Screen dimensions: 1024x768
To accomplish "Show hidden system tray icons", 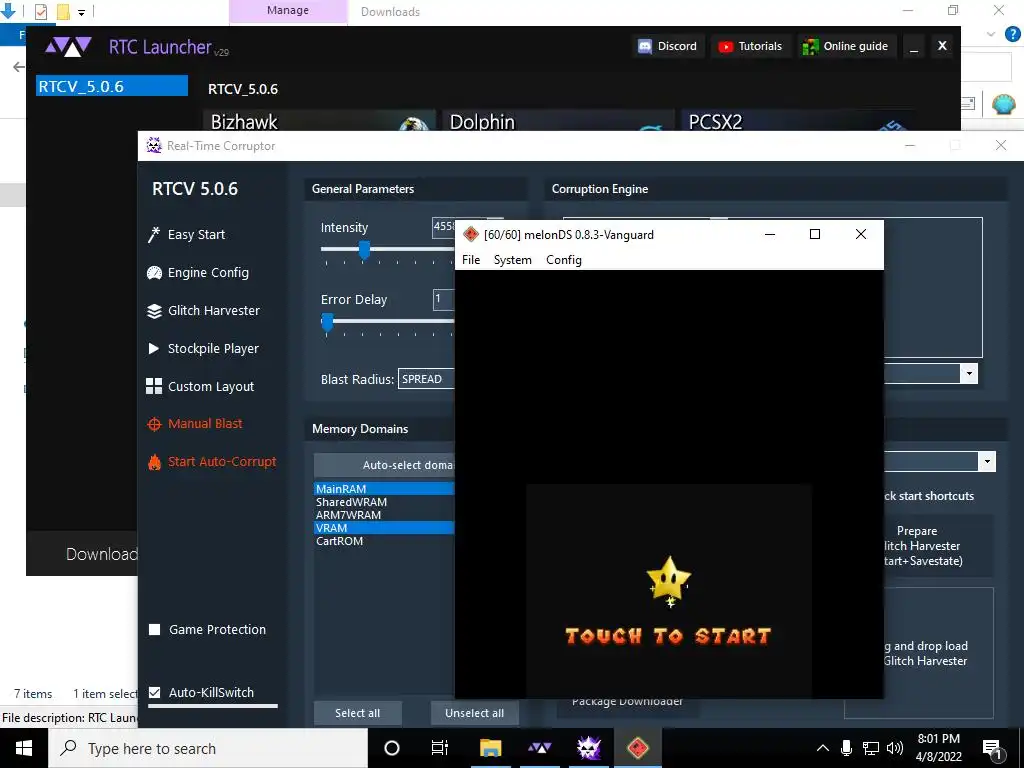I will 823,748.
